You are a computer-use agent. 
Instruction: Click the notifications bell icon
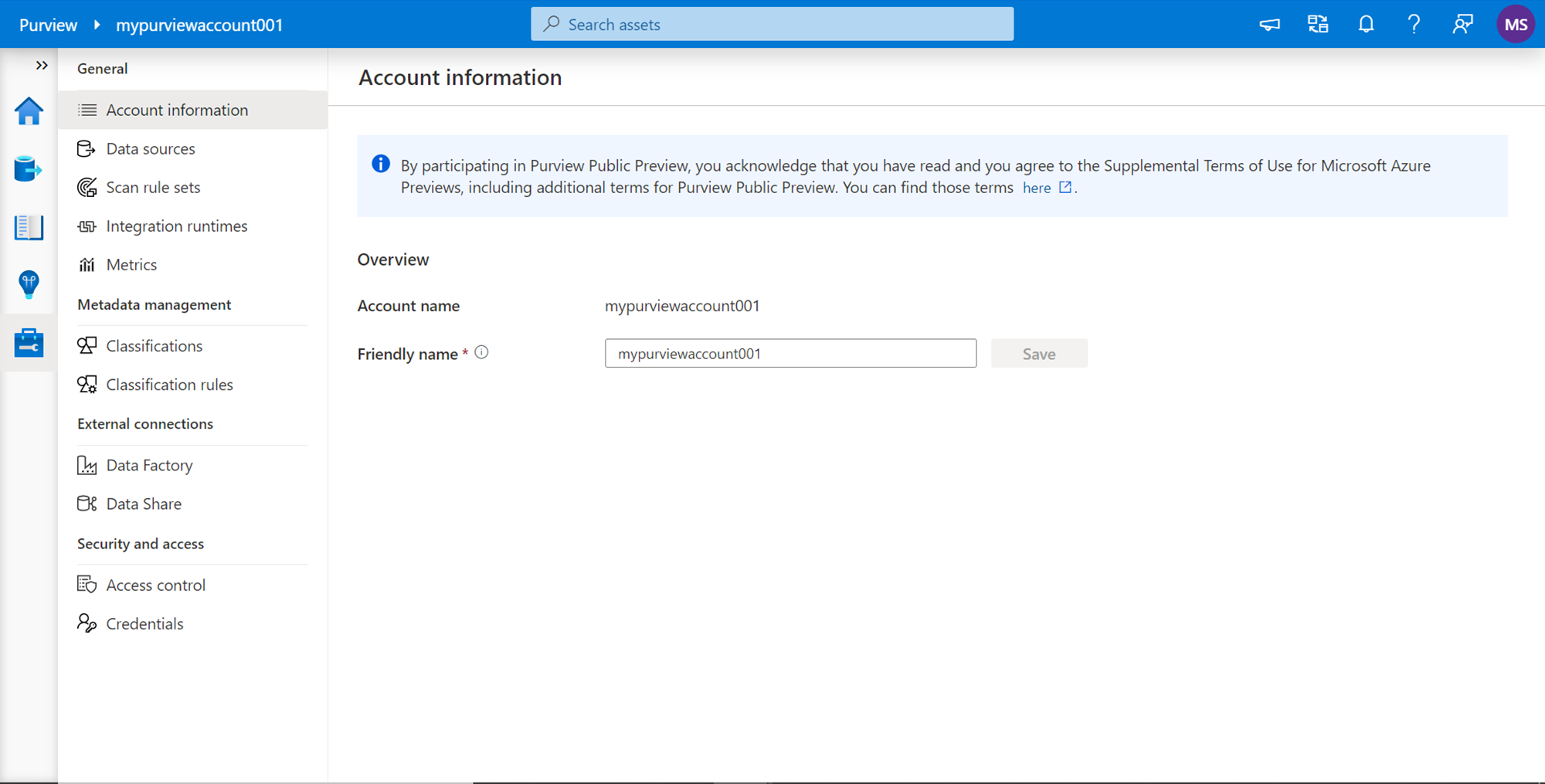1366,25
